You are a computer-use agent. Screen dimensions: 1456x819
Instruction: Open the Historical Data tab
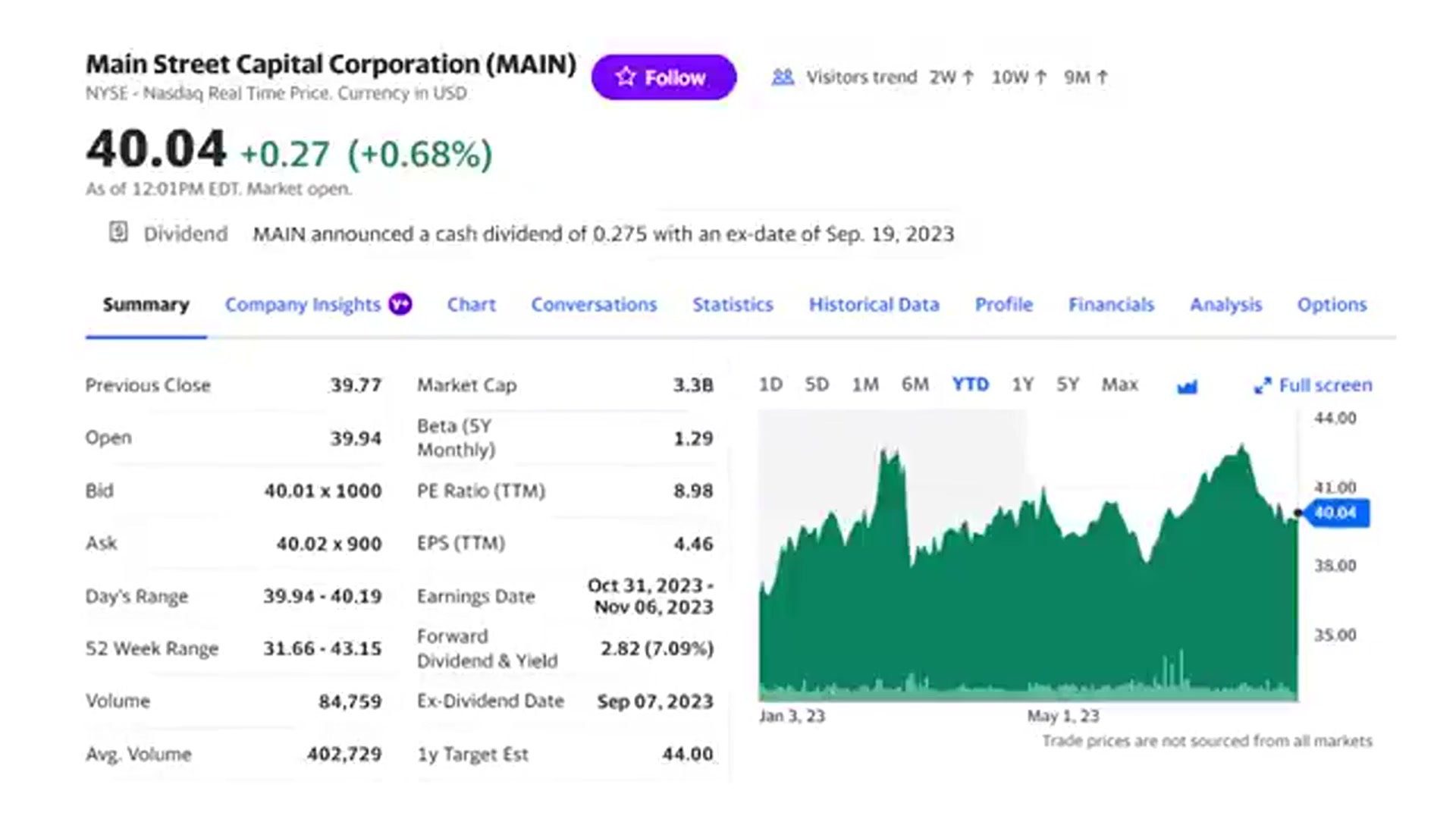point(874,305)
